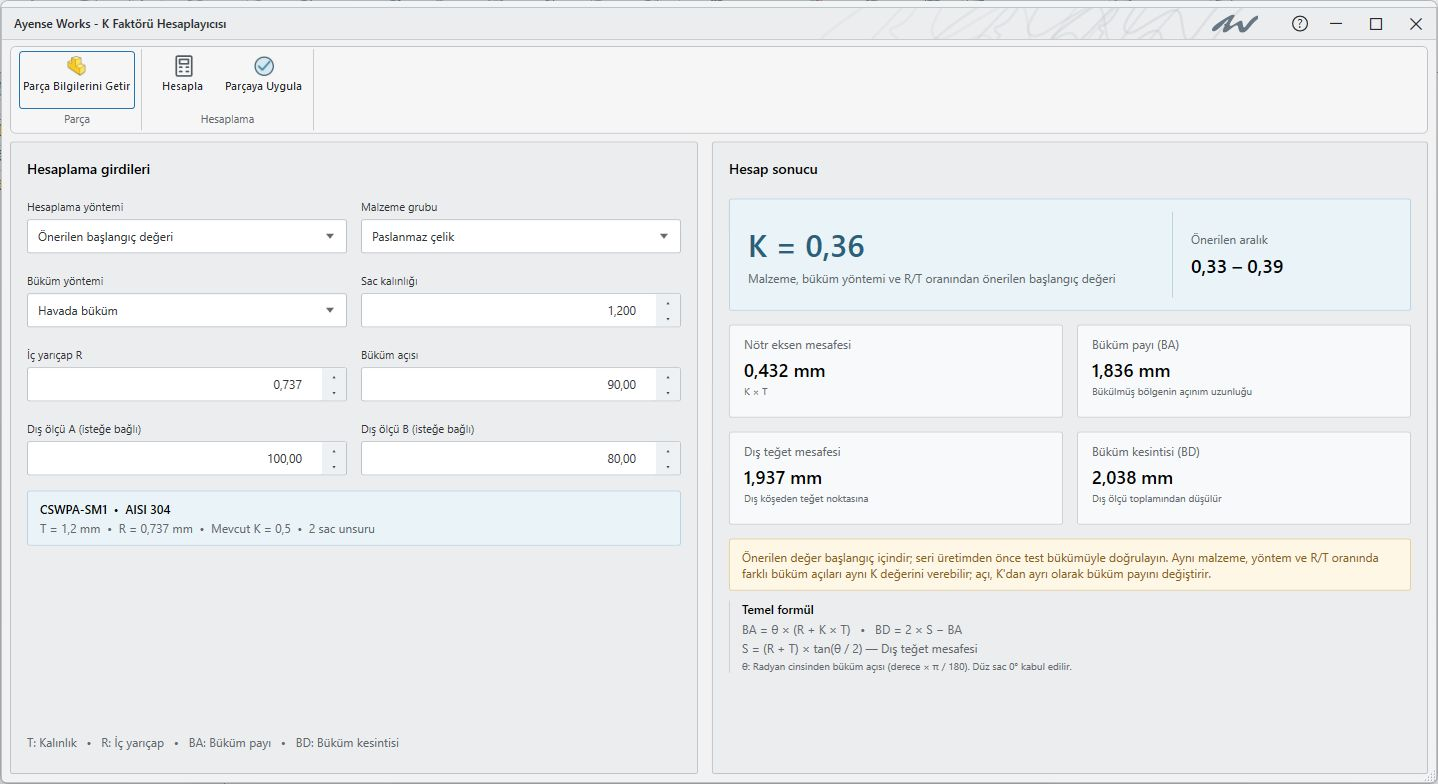Click the Büküm kesintisi 2,038 mm value
Screen dimensions: 1438x784
click(1133, 478)
